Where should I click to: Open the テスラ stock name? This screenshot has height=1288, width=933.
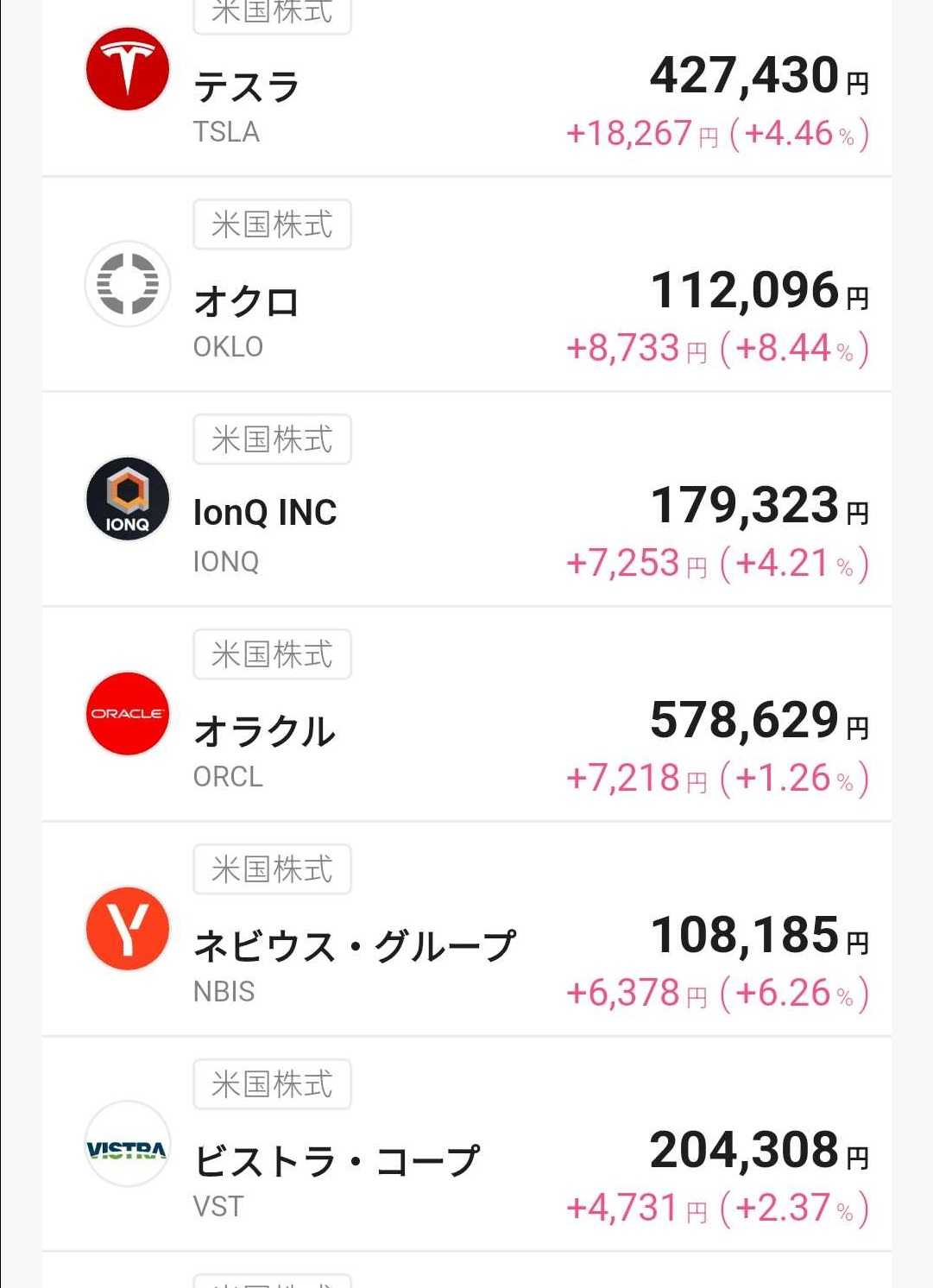coord(246,87)
